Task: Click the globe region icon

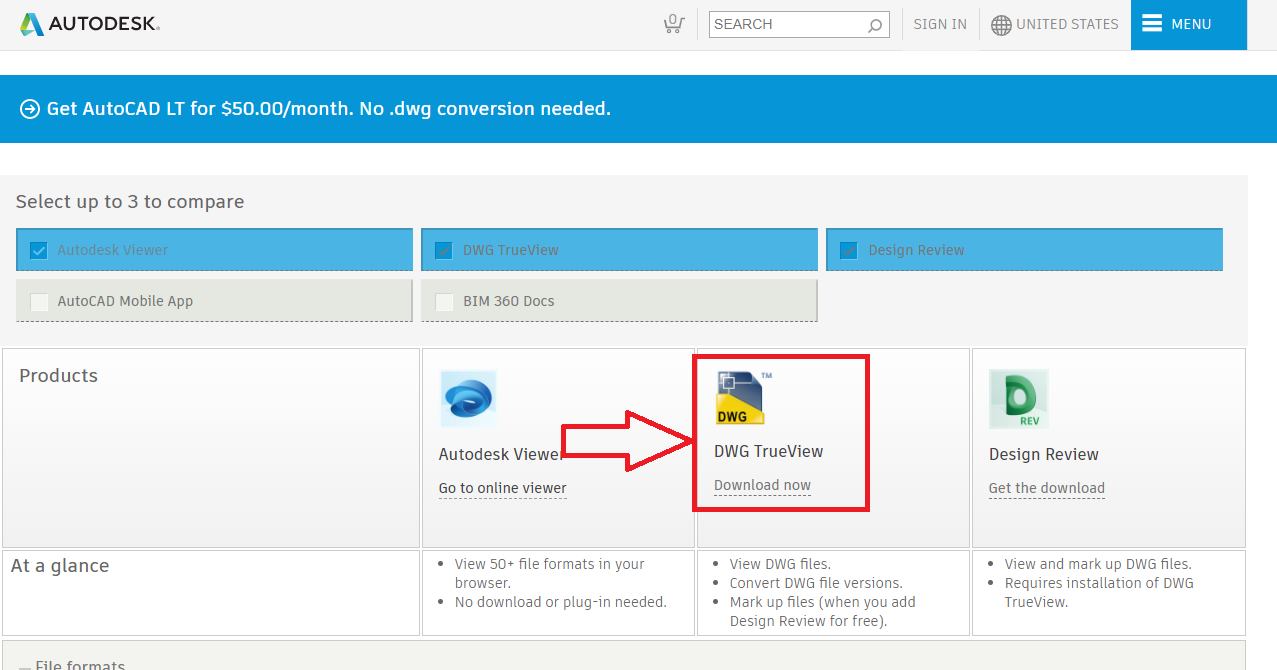Action: [x=1001, y=25]
